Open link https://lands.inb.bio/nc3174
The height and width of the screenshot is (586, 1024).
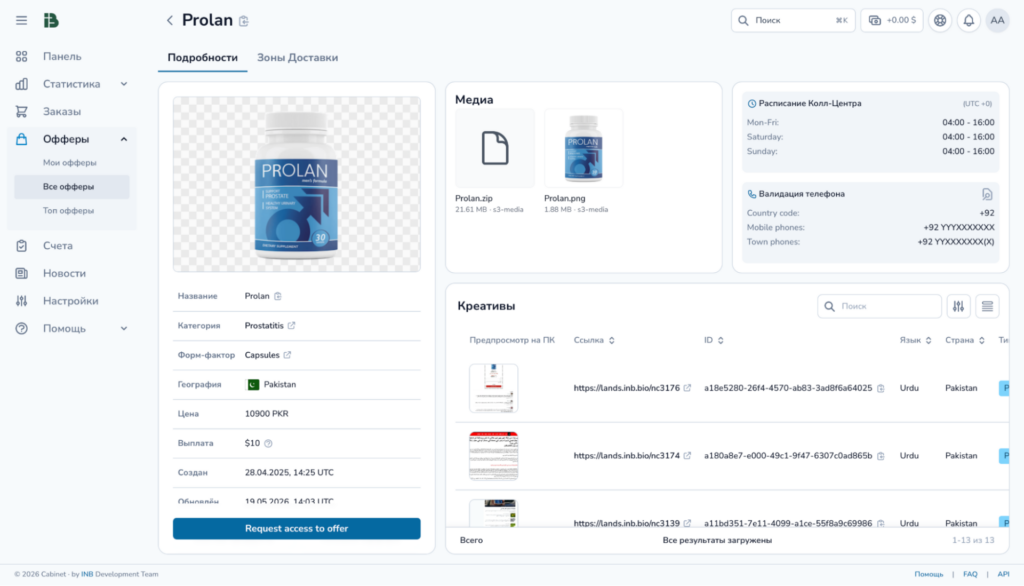tap(627, 456)
